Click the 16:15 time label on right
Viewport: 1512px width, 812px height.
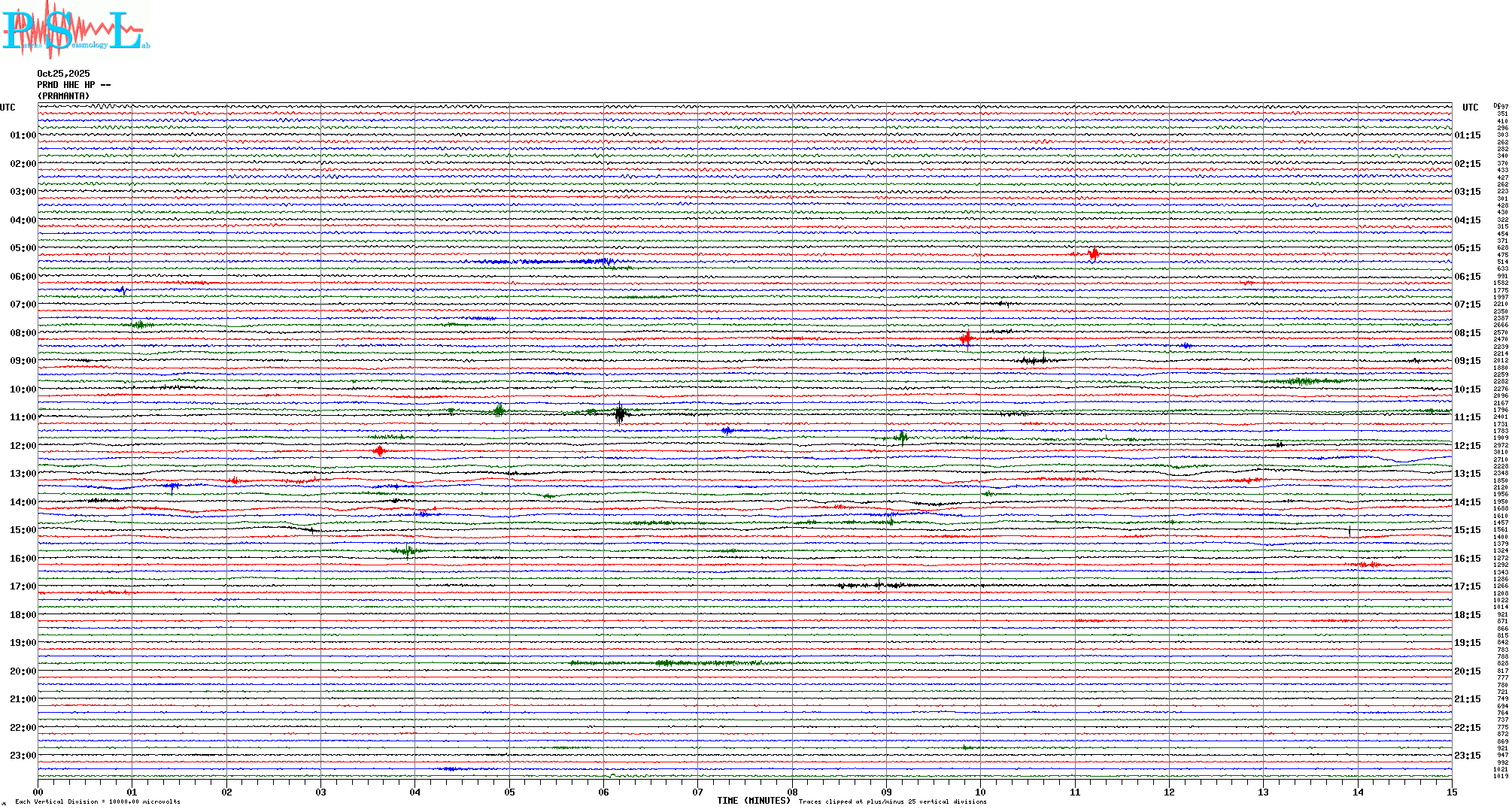[1467, 559]
